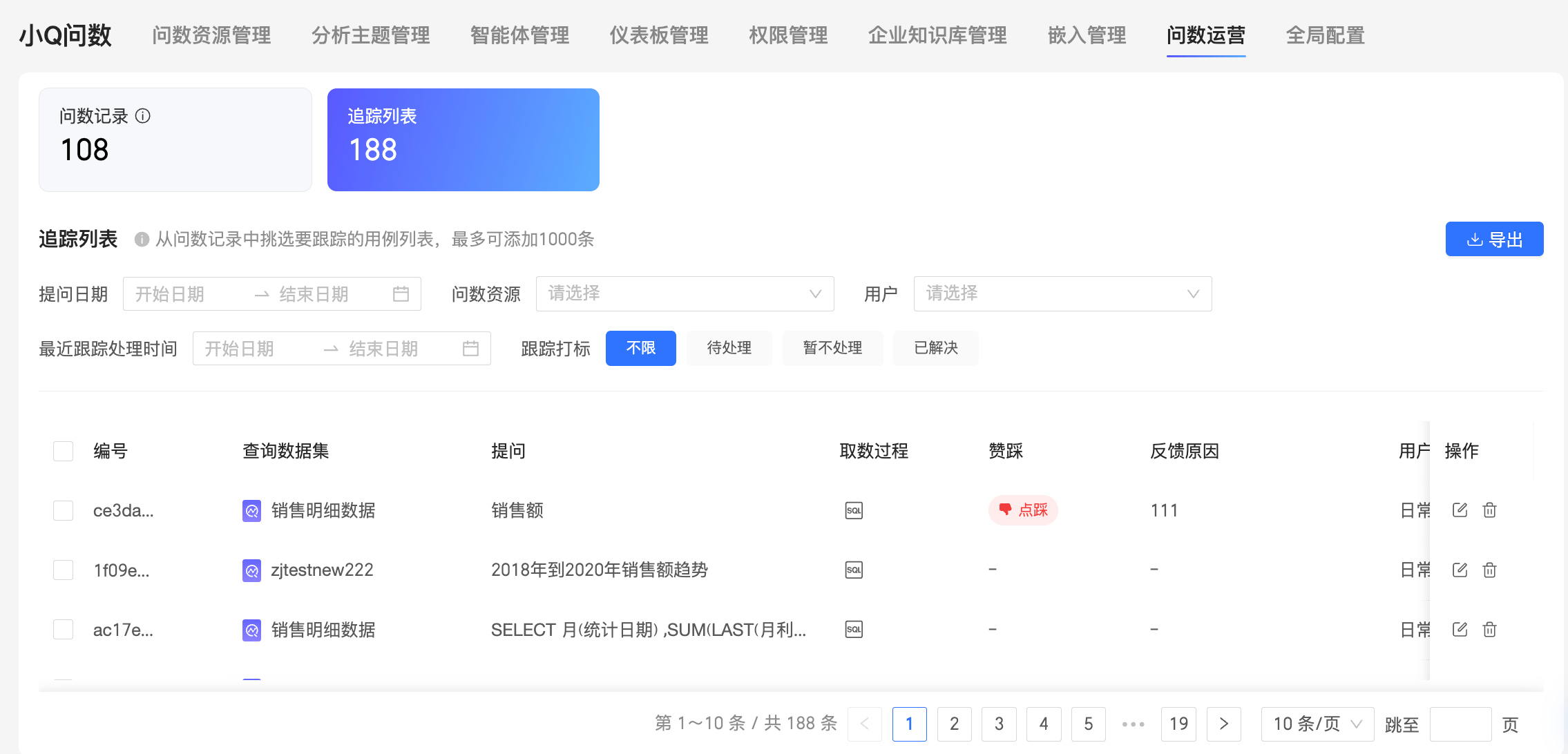Click the 导出 export button

tap(1495, 239)
